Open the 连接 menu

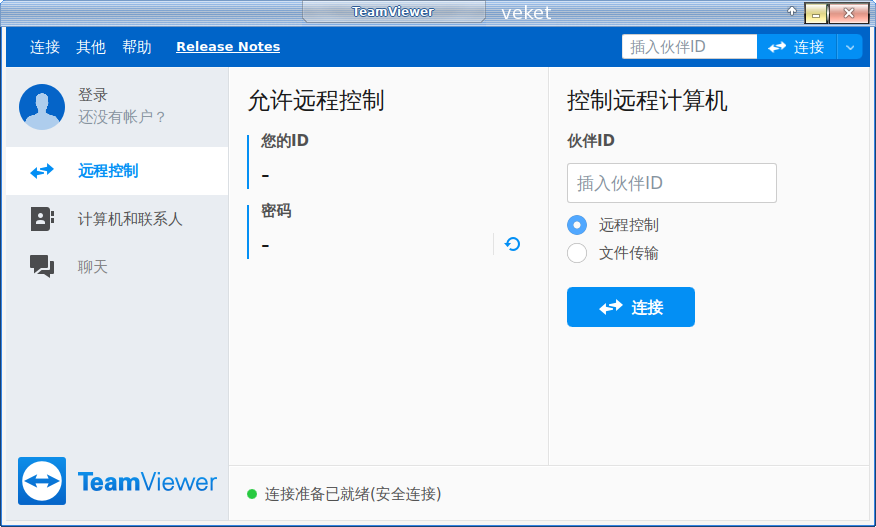45,47
